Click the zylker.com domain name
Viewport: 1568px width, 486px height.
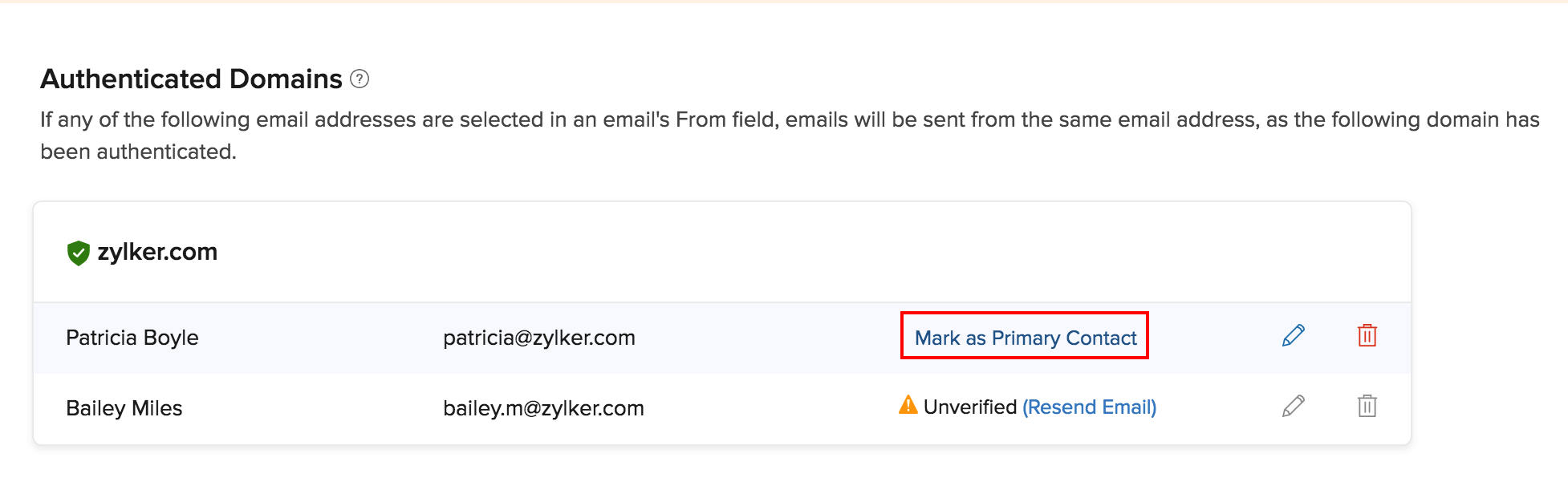click(x=157, y=252)
